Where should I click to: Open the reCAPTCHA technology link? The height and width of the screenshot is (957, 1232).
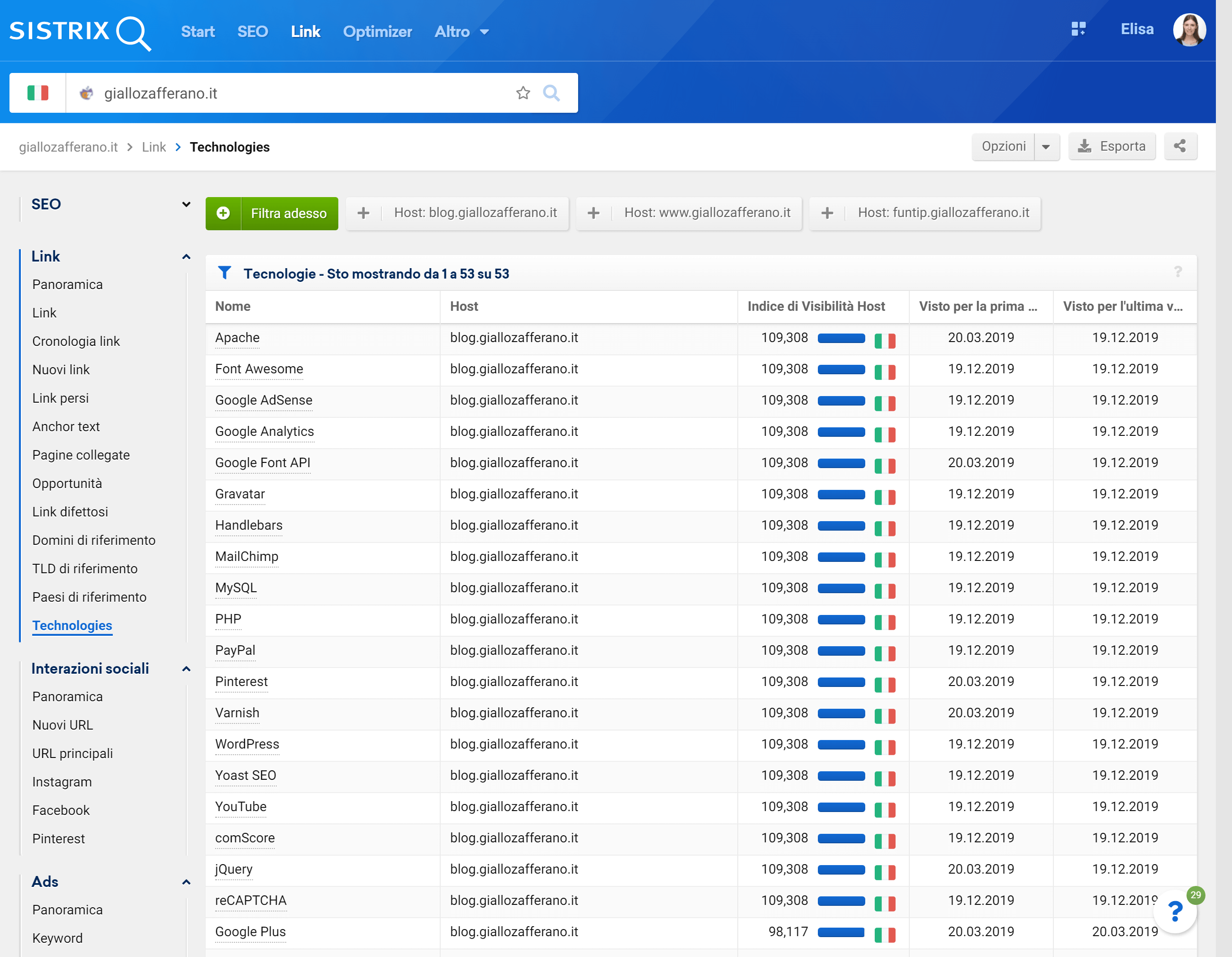pos(251,901)
